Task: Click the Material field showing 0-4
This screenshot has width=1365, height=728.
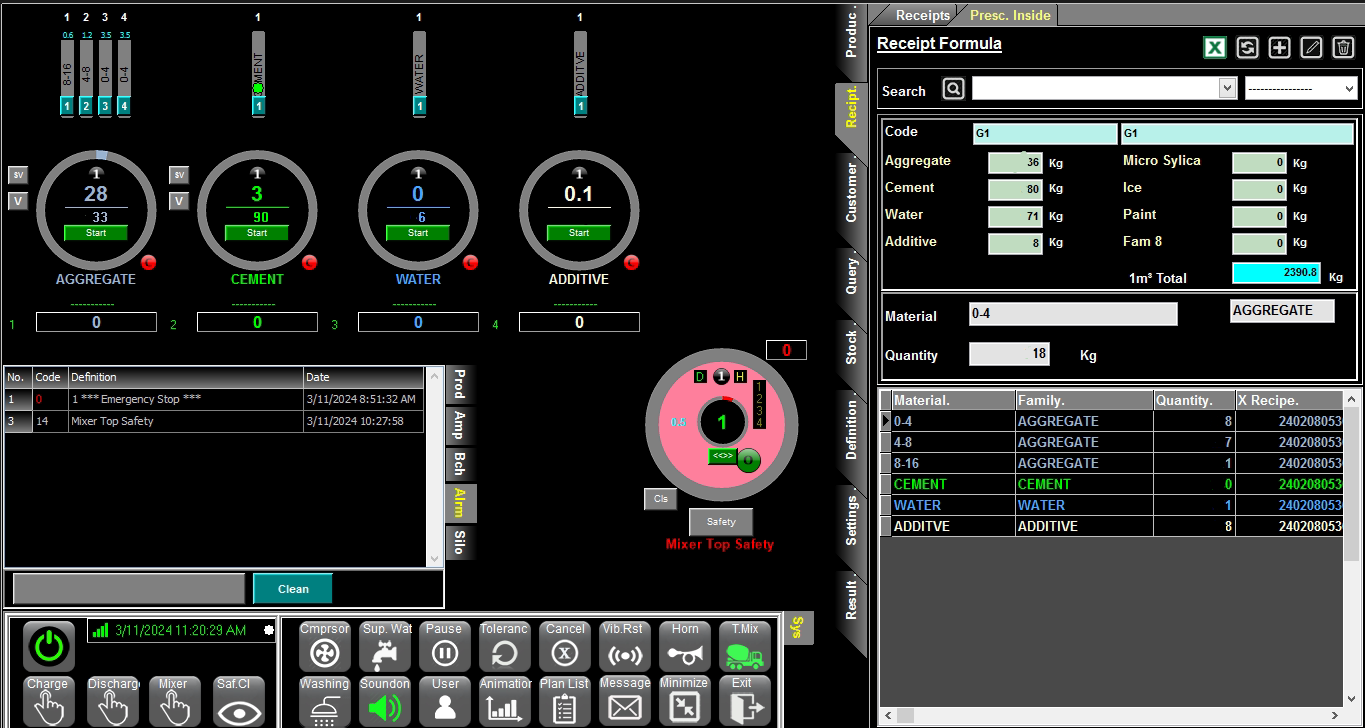Action: point(1073,315)
